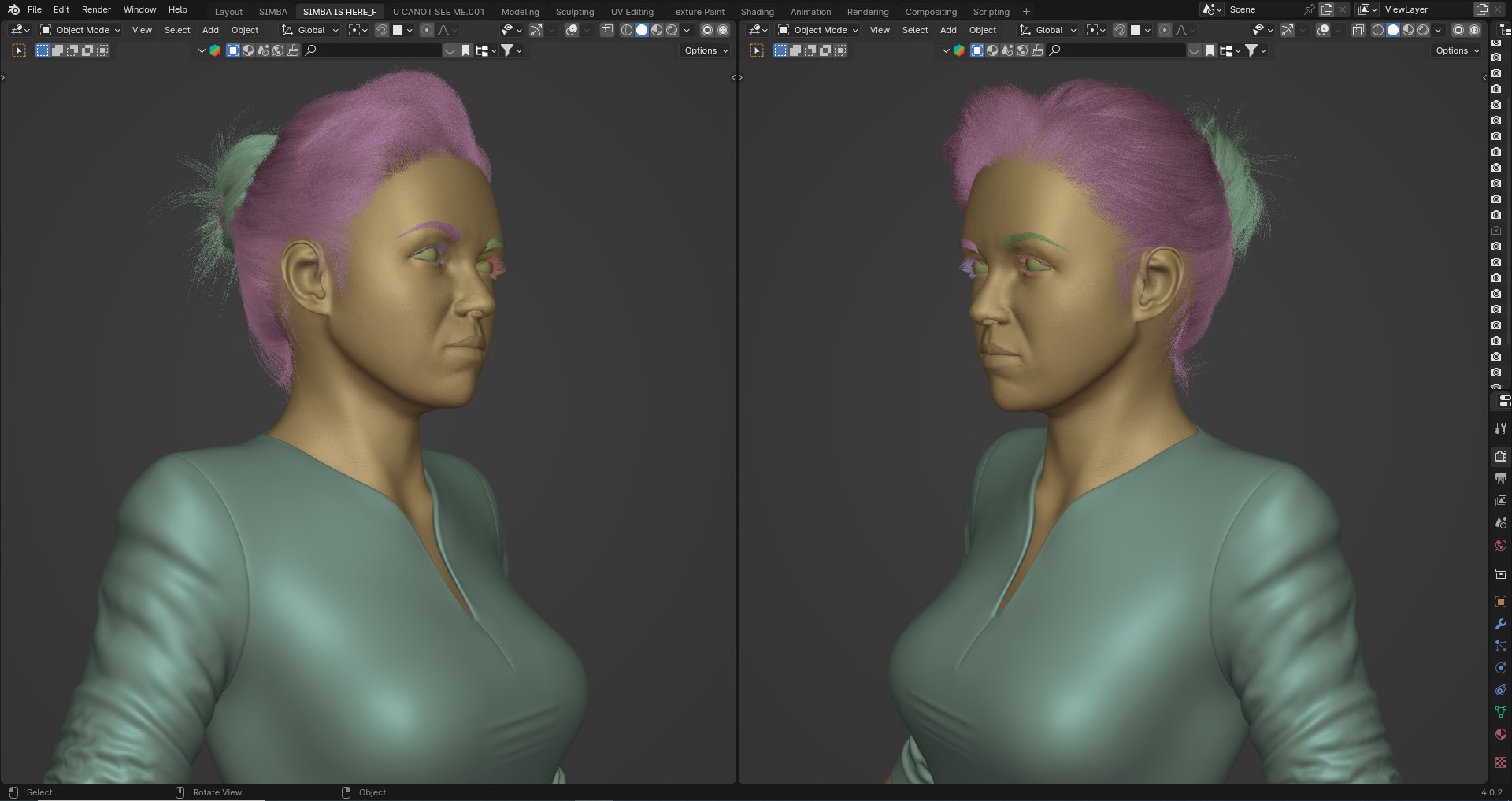Add a new workspace with plus icon
The width and height of the screenshot is (1512, 801).
coord(1026,11)
